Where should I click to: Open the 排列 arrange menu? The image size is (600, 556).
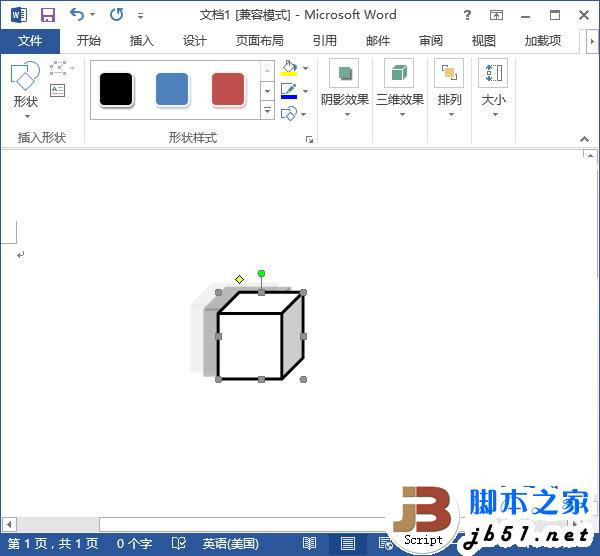pyautogui.click(x=449, y=88)
